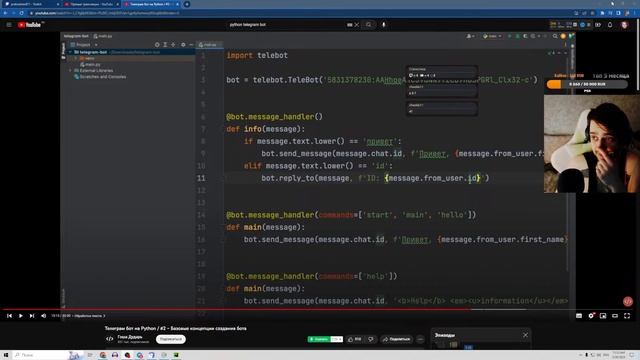Open the channel name link

(x=130, y=337)
